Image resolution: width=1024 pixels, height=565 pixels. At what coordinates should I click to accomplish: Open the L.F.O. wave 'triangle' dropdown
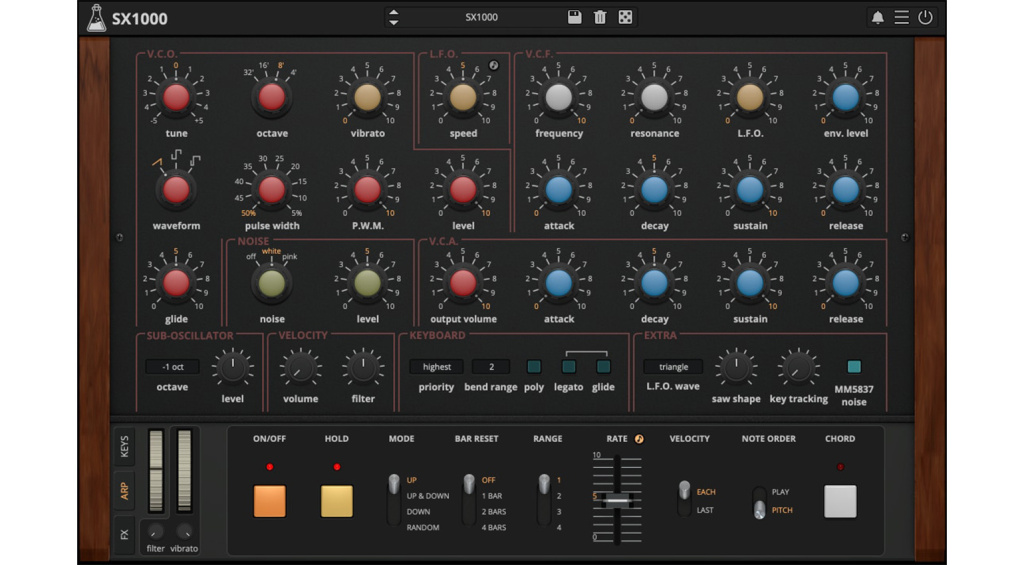[673, 367]
